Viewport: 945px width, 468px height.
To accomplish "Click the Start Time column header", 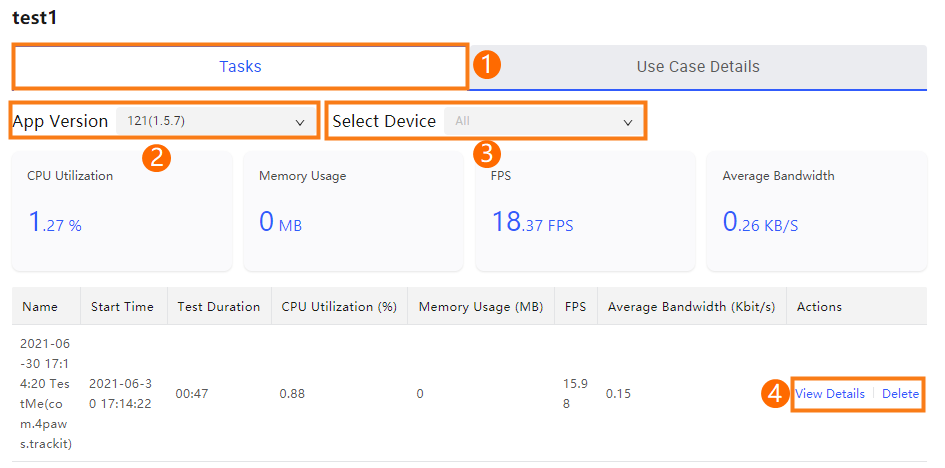I will (122, 307).
